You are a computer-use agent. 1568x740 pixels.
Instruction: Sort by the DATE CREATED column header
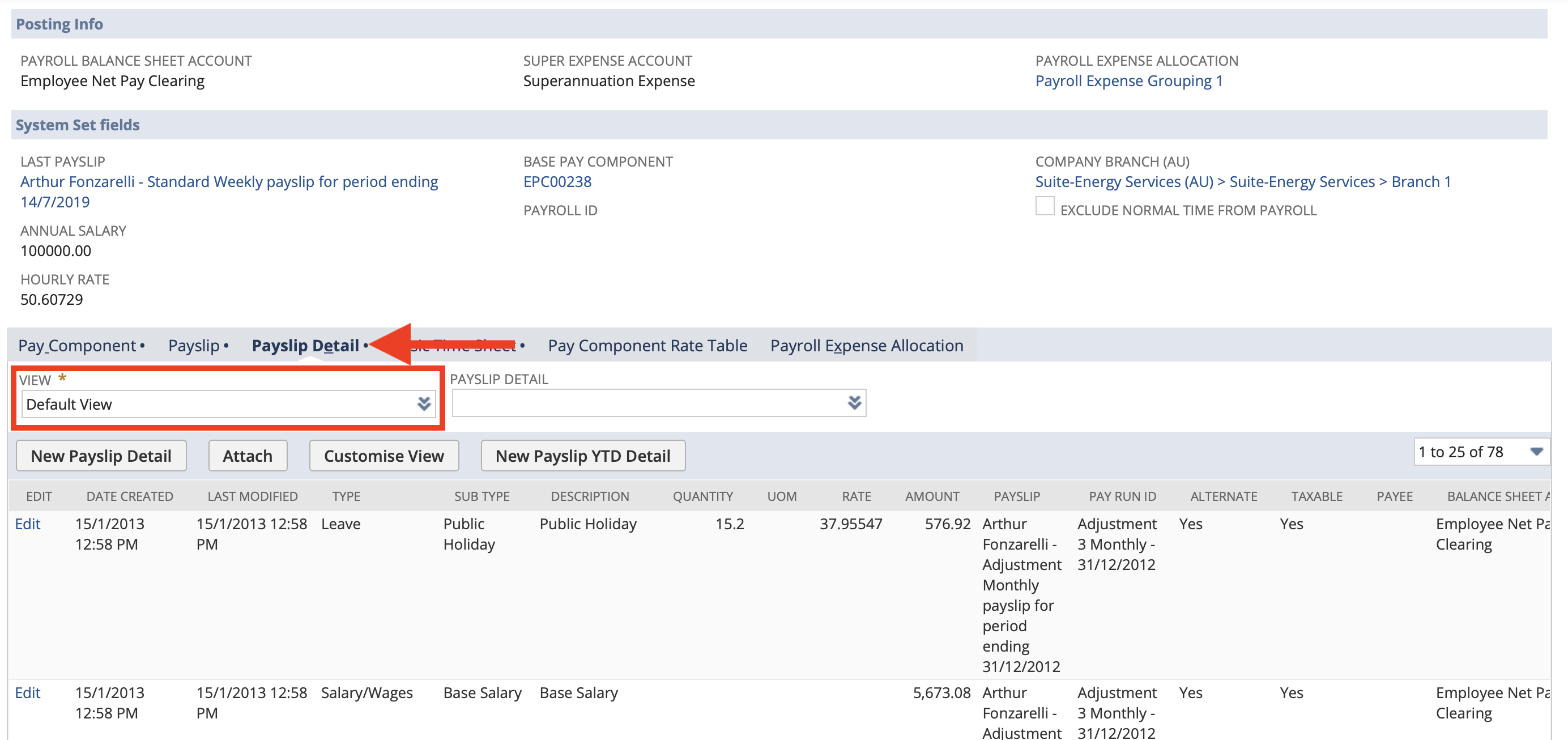(129, 496)
